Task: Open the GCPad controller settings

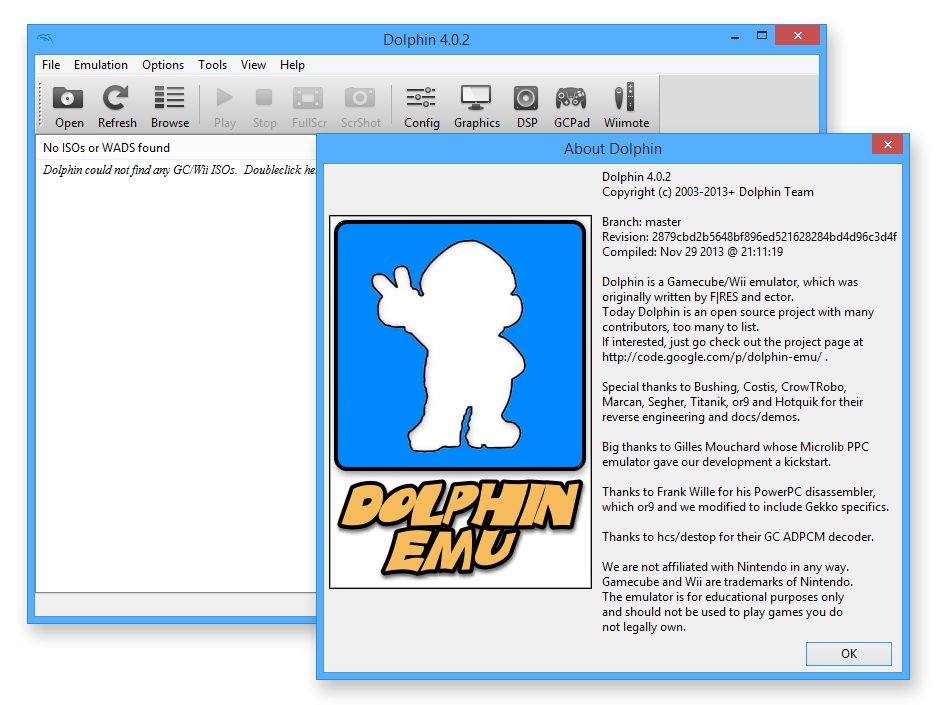Action: click(x=571, y=106)
